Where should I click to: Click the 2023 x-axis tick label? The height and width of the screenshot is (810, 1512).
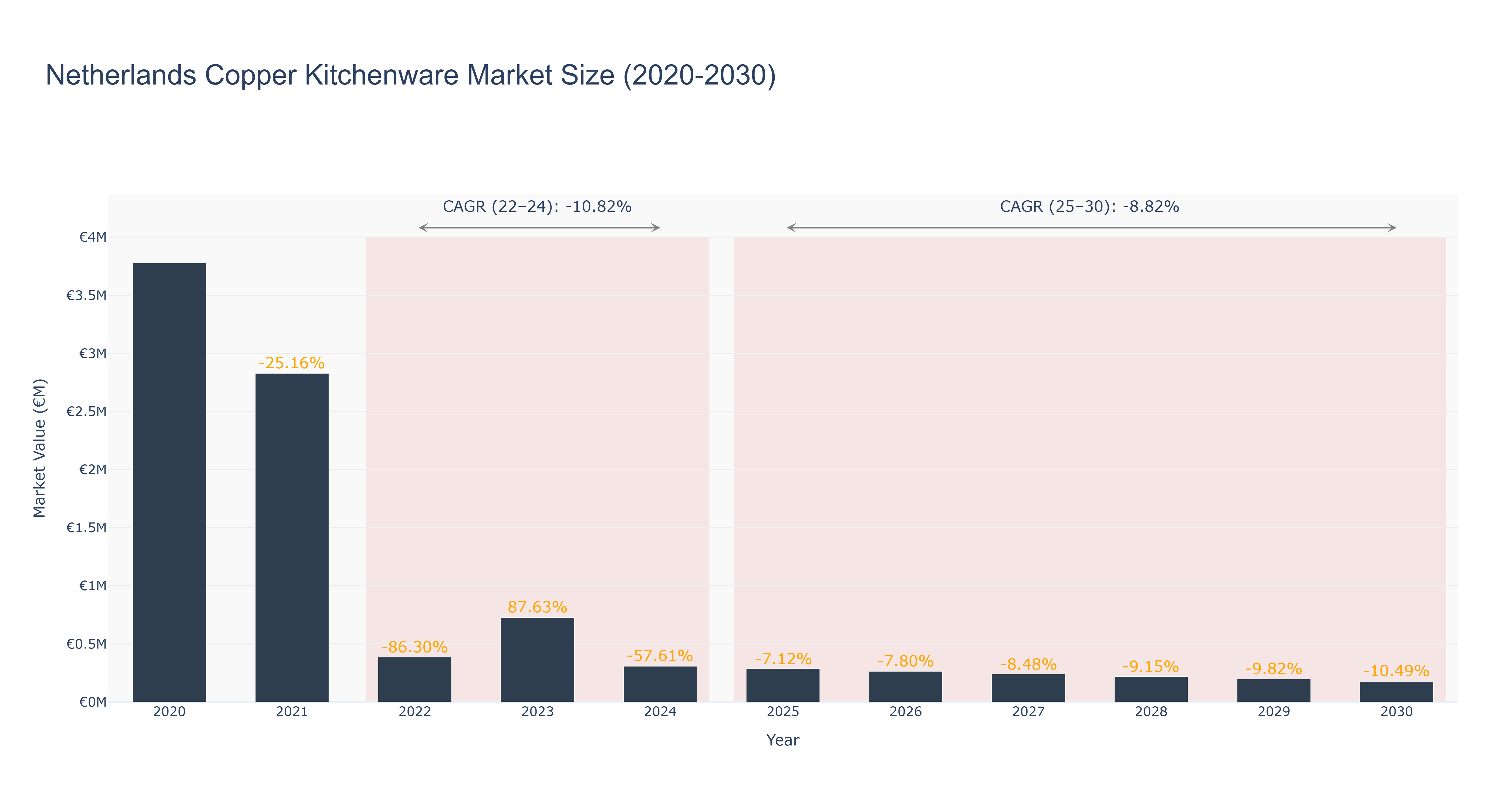click(538, 712)
